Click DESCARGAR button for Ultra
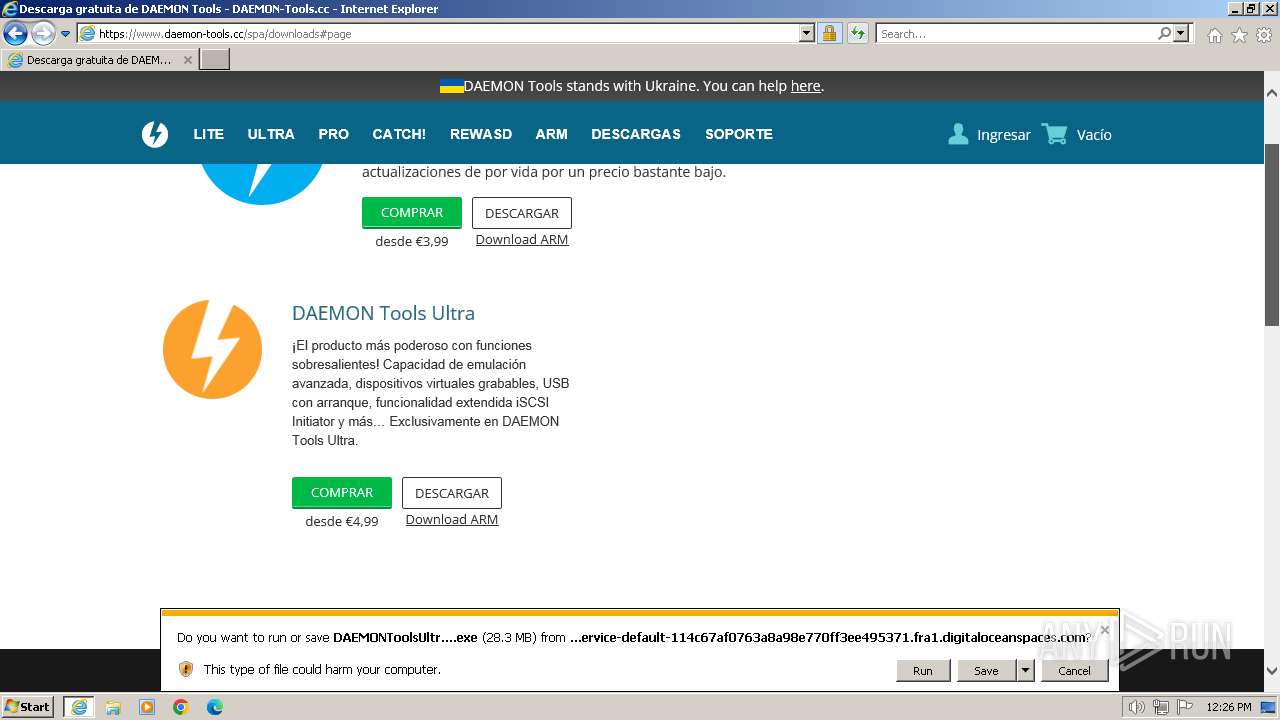 (x=452, y=493)
